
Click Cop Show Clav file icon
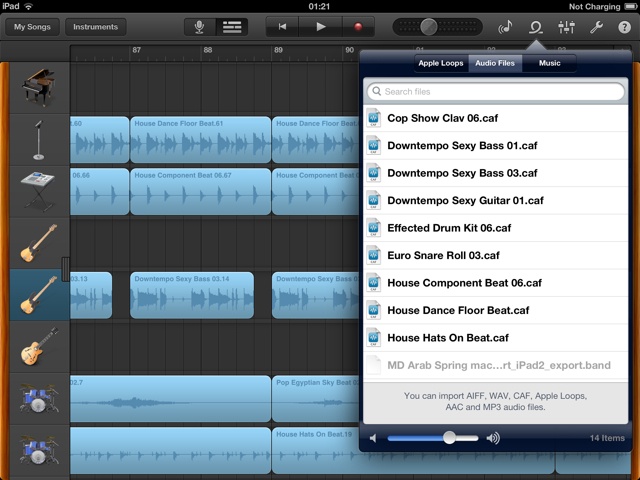(373, 118)
